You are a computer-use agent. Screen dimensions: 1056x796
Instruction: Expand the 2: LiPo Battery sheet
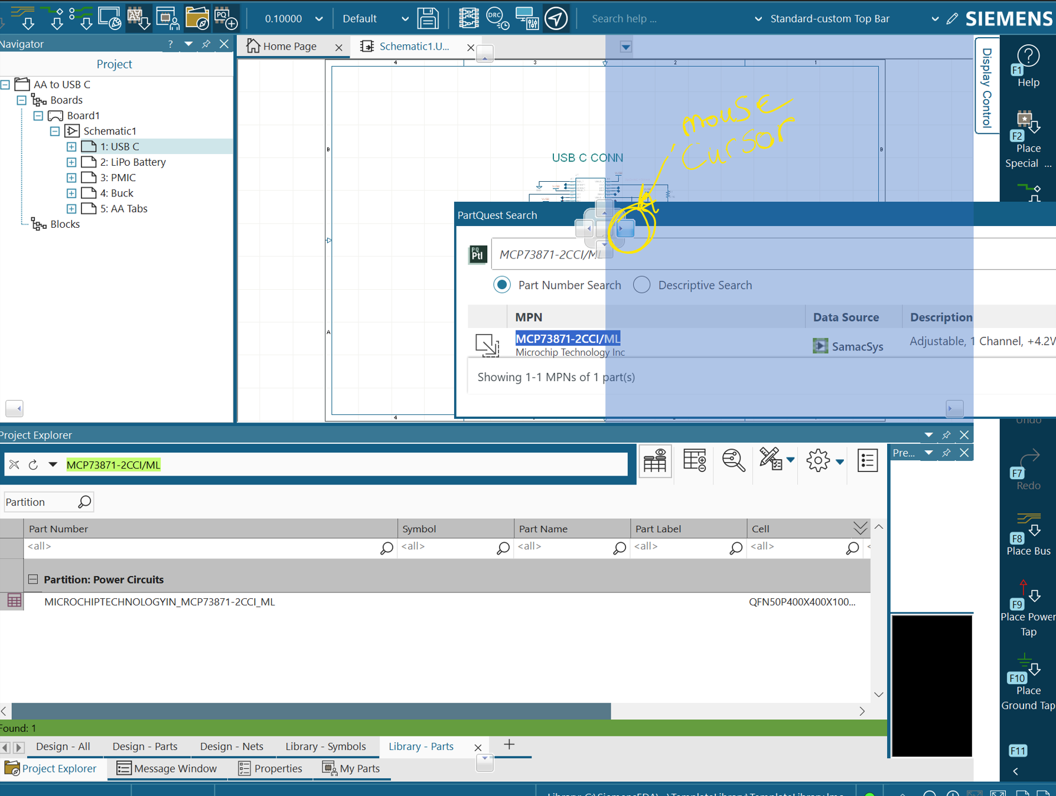click(x=71, y=162)
